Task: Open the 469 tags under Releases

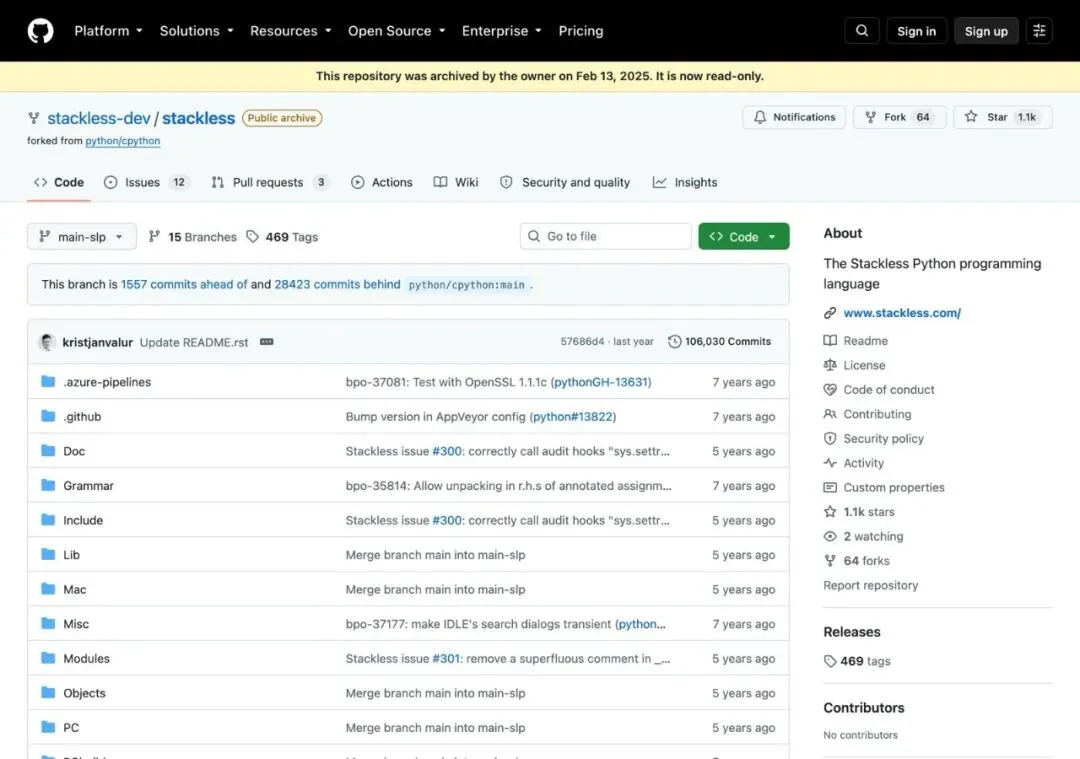Action: [857, 661]
